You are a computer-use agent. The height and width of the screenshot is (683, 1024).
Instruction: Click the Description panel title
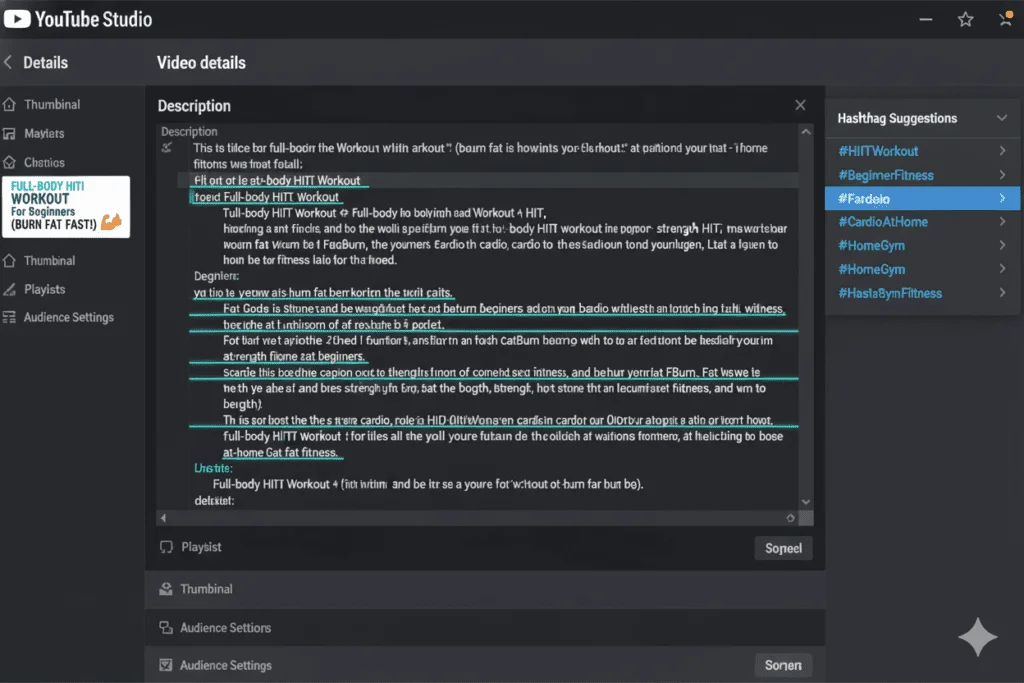[x=194, y=106]
